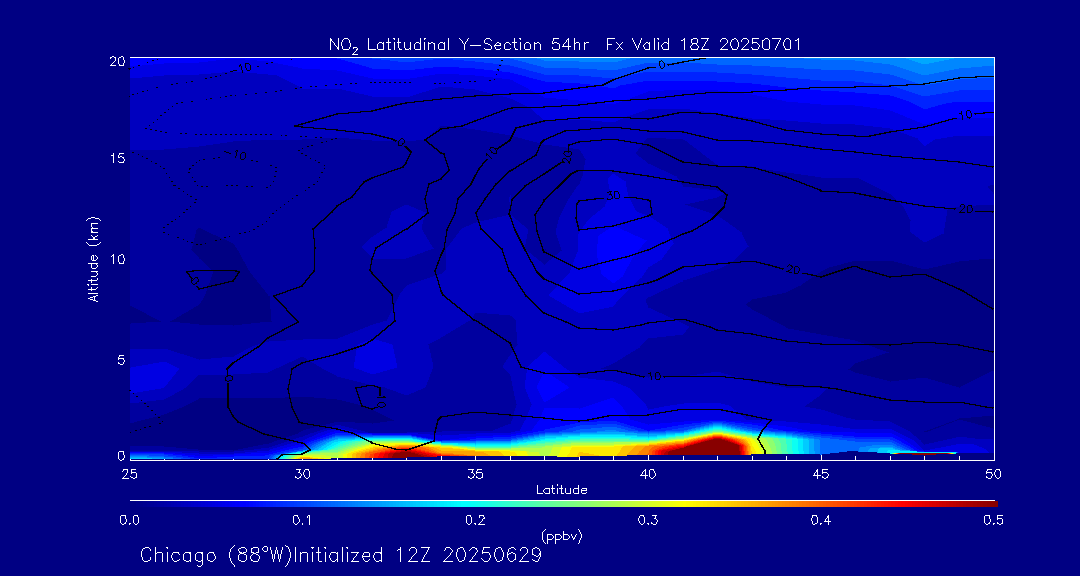Click the contour label 30 inside the plot
1080x576 pixels.
point(613,196)
